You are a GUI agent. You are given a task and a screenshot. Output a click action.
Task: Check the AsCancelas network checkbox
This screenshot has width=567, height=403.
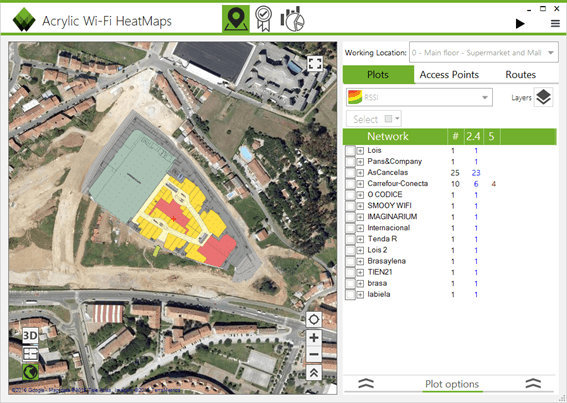point(350,173)
